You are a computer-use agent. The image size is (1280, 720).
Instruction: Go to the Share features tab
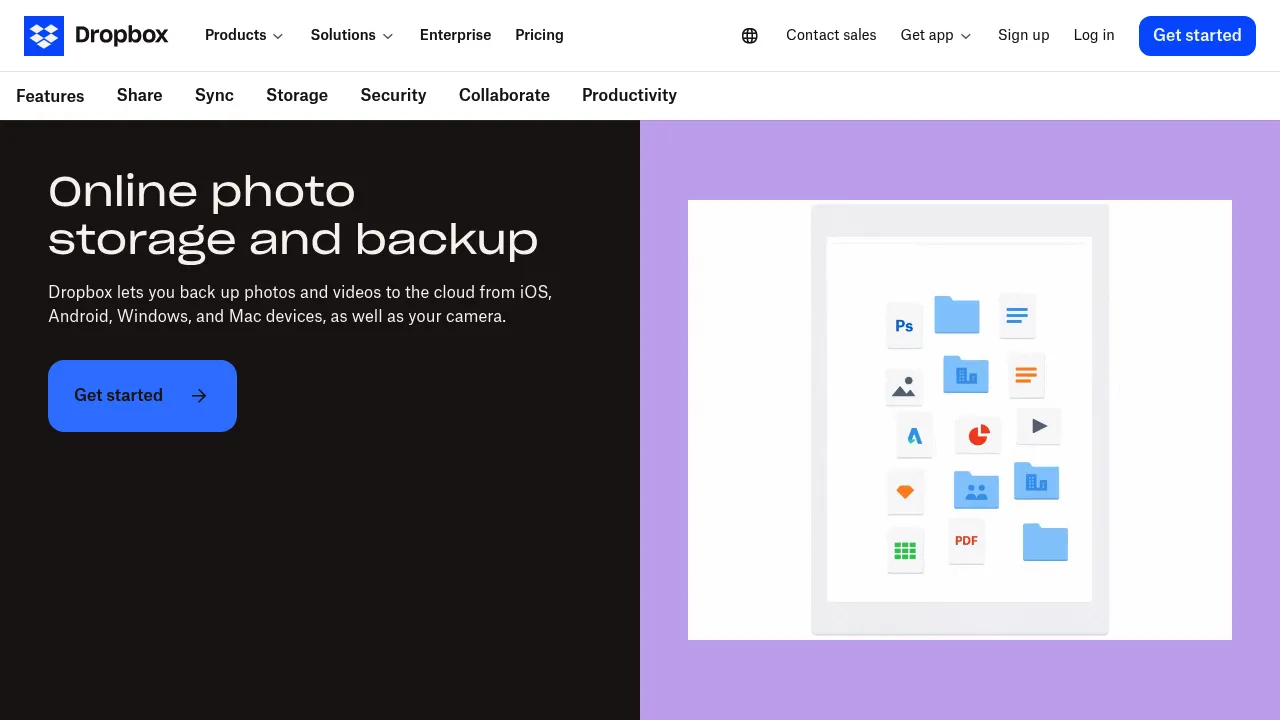[x=139, y=95]
